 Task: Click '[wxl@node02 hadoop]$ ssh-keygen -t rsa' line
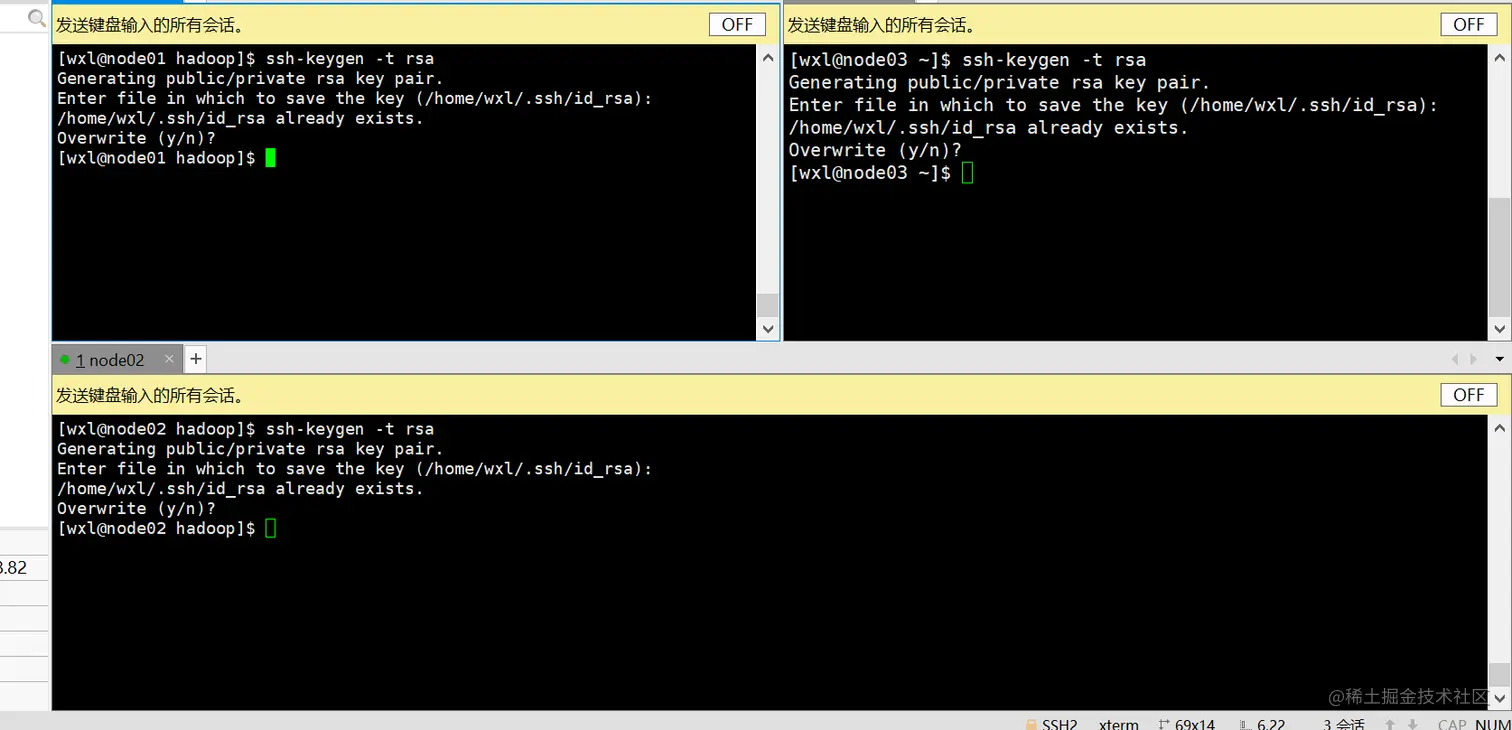pos(246,429)
